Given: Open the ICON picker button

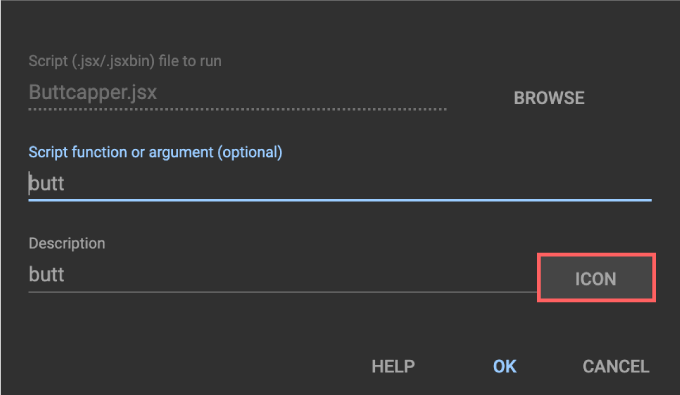Looking at the screenshot, I should 596,278.
